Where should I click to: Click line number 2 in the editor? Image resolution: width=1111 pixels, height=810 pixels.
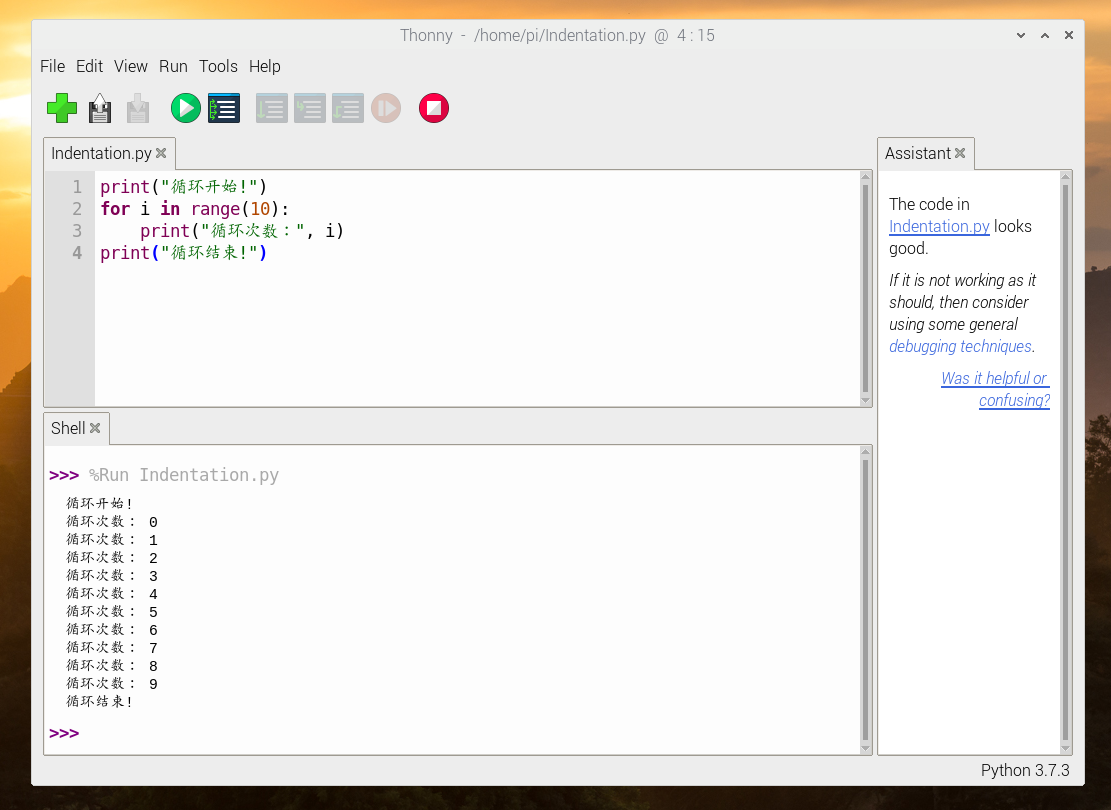point(77,209)
